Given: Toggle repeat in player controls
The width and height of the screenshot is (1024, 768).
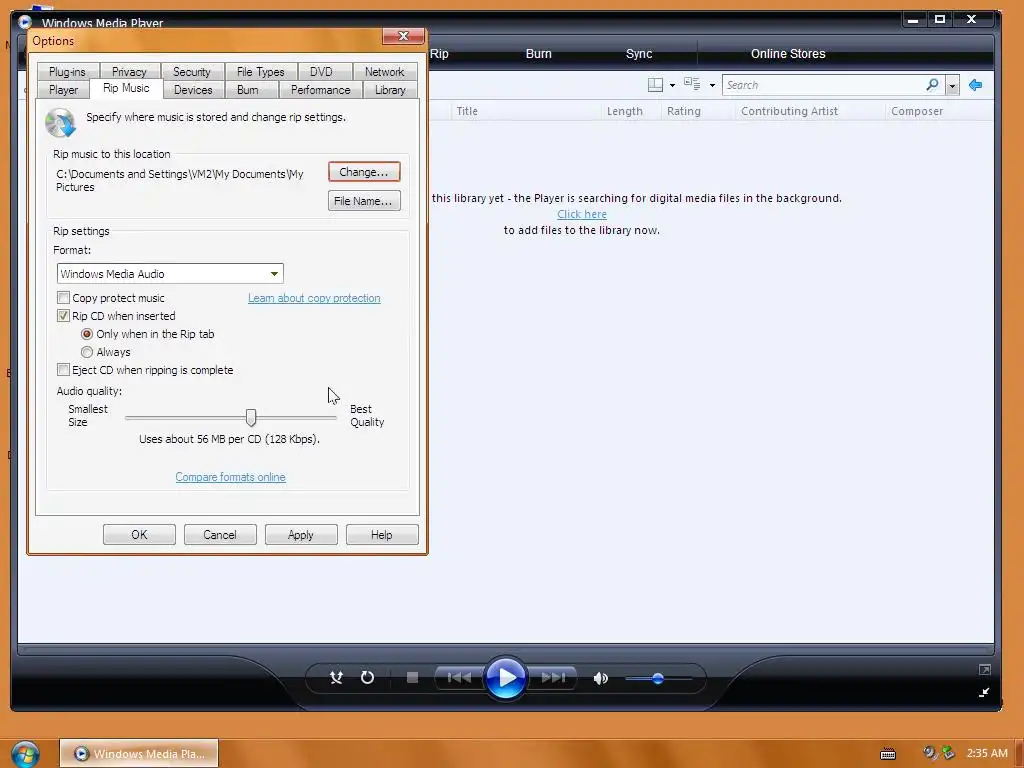Looking at the screenshot, I should coord(368,678).
